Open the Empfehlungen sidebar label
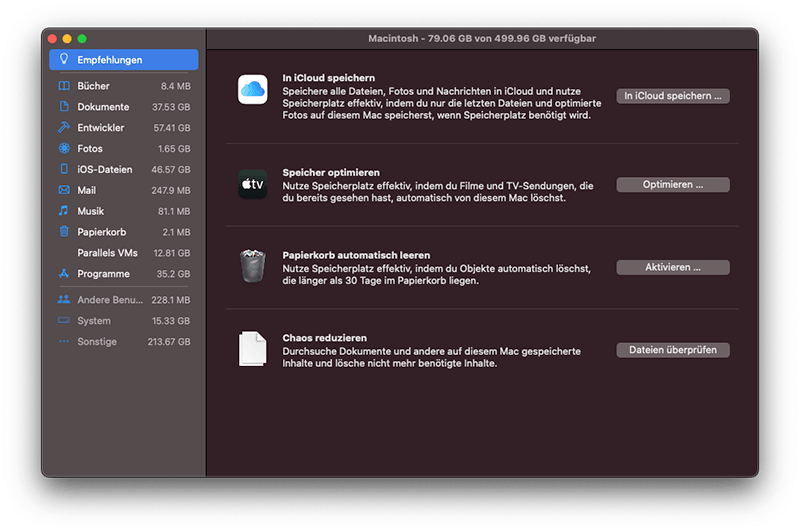This screenshot has width=800, height=532. coord(110,60)
